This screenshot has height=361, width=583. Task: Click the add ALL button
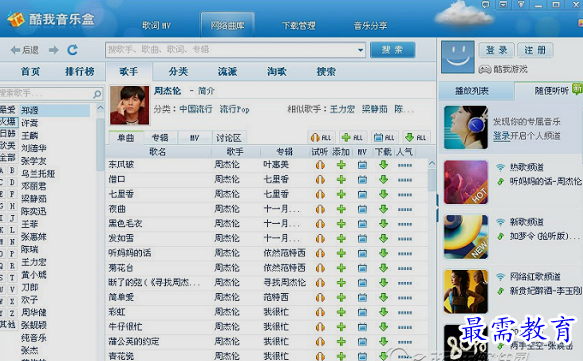tap(353, 138)
